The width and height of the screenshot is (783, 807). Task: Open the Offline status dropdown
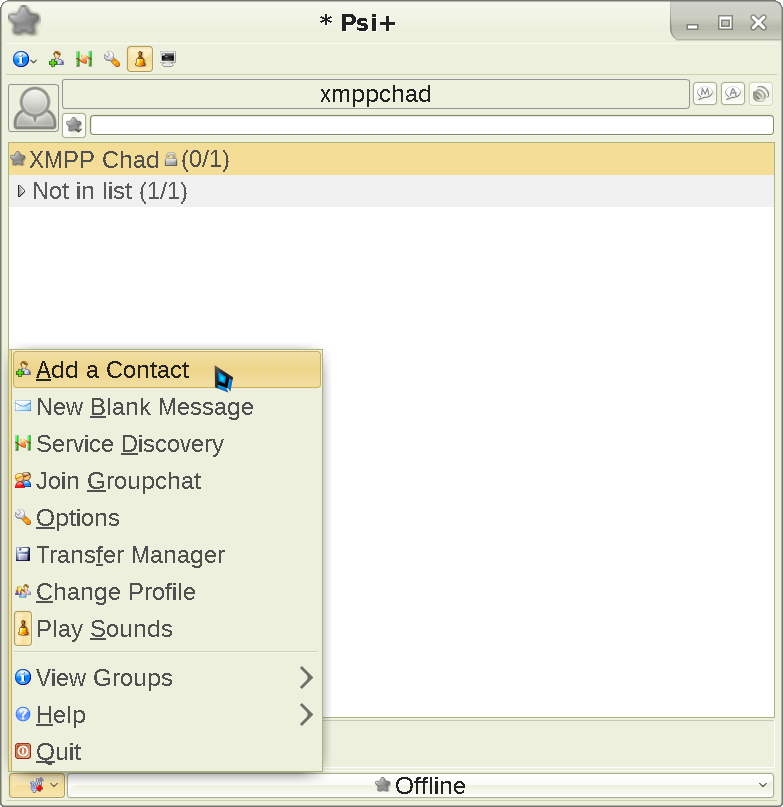(420, 786)
